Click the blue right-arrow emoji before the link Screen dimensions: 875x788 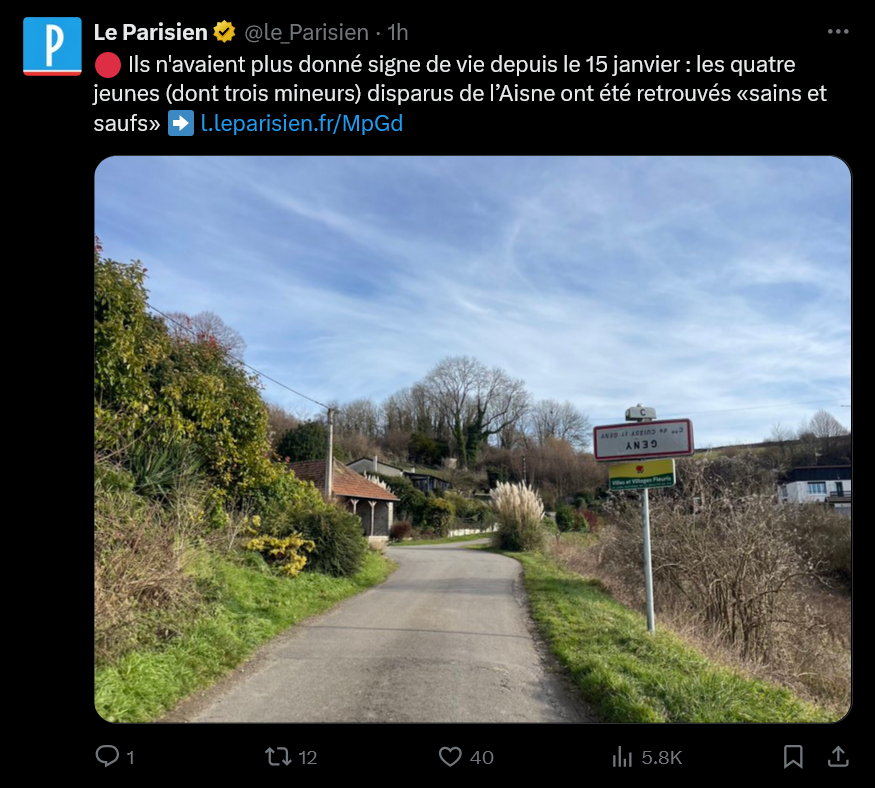point(180,124)
